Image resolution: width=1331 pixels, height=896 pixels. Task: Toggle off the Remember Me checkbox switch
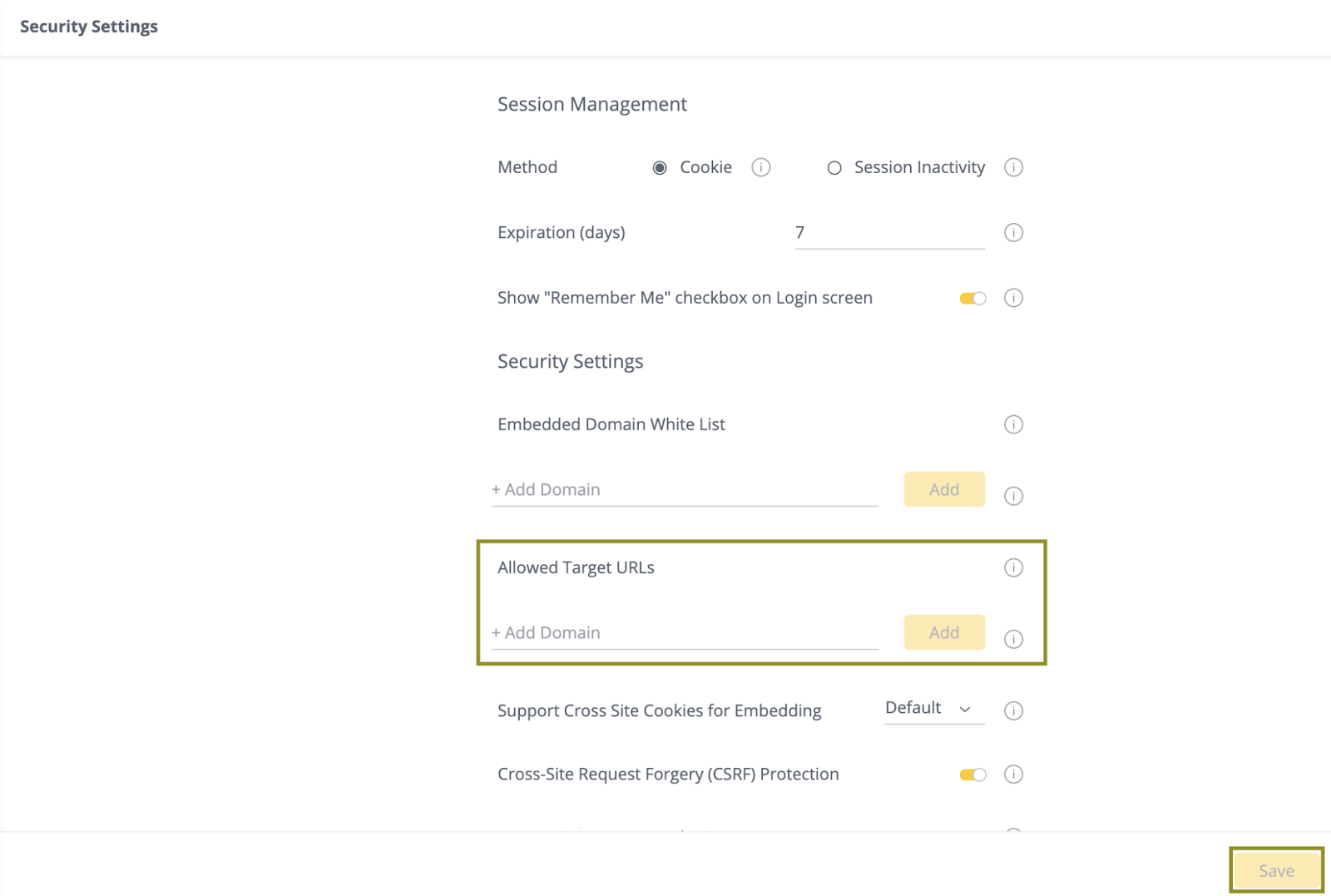coord(972,298)
